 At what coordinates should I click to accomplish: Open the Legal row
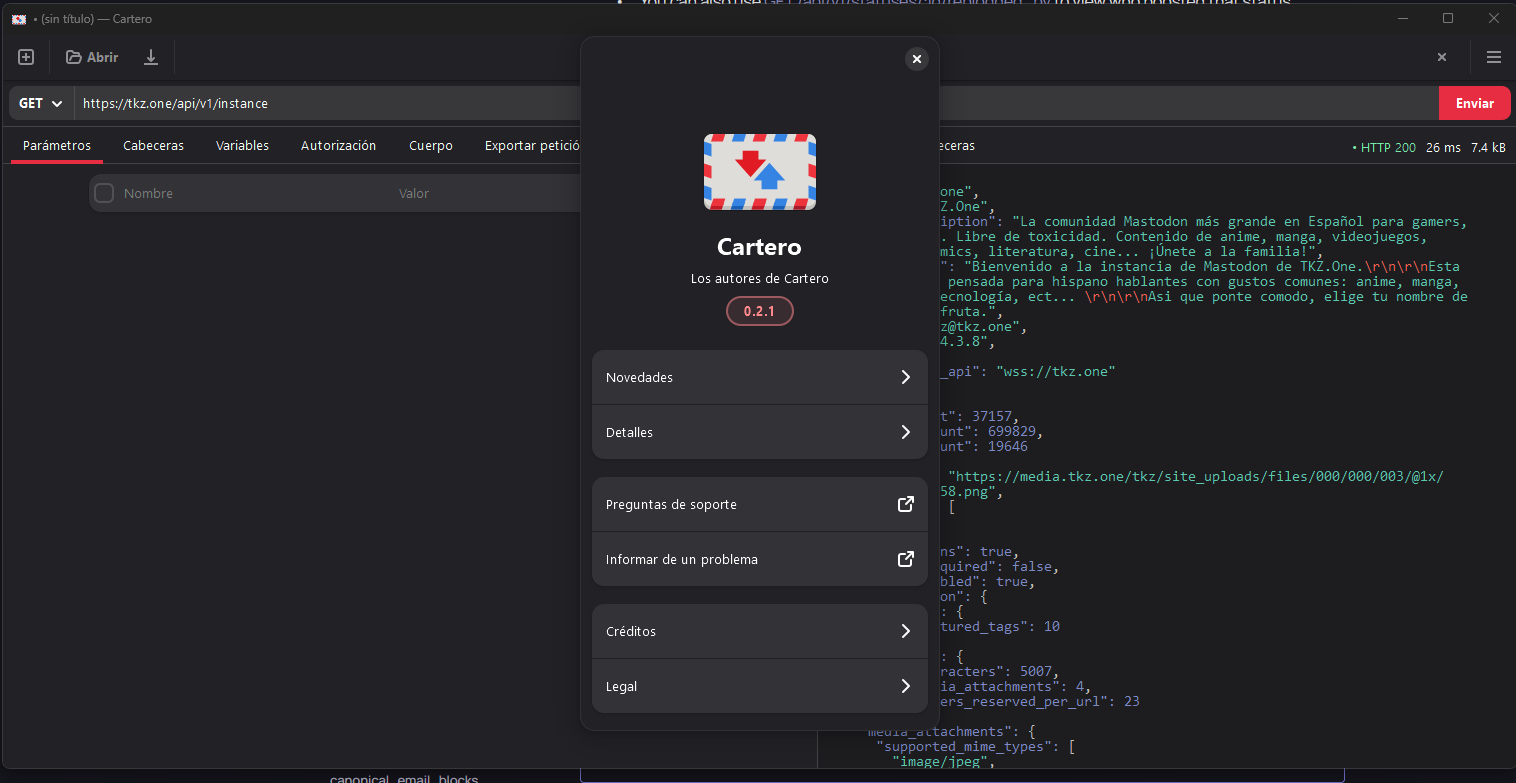(x=760, y=686)
